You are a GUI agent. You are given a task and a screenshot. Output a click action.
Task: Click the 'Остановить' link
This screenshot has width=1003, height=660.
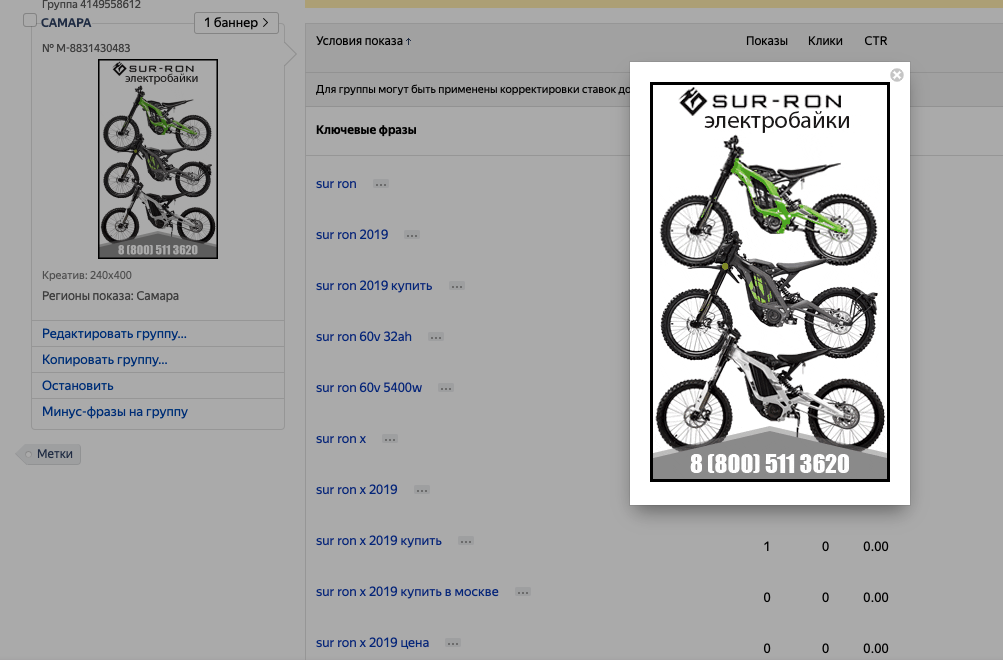[77, 386]
